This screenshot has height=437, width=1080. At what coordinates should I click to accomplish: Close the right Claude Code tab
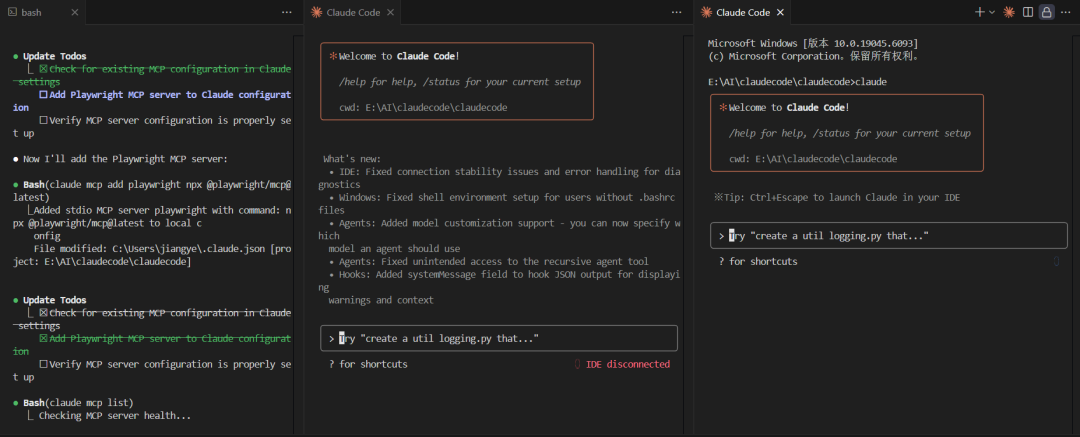(780, 12)
